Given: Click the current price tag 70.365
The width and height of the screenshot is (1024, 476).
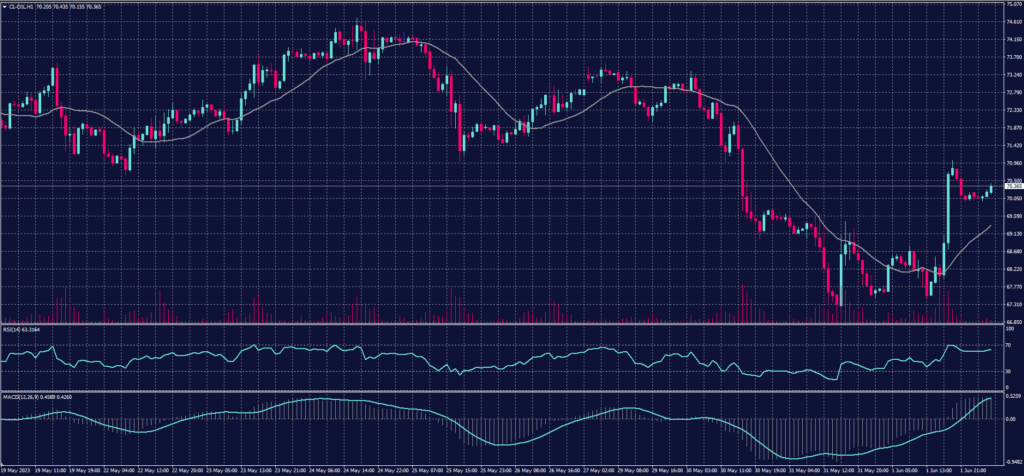Looking at the screenshot, I should (1013, 186).
